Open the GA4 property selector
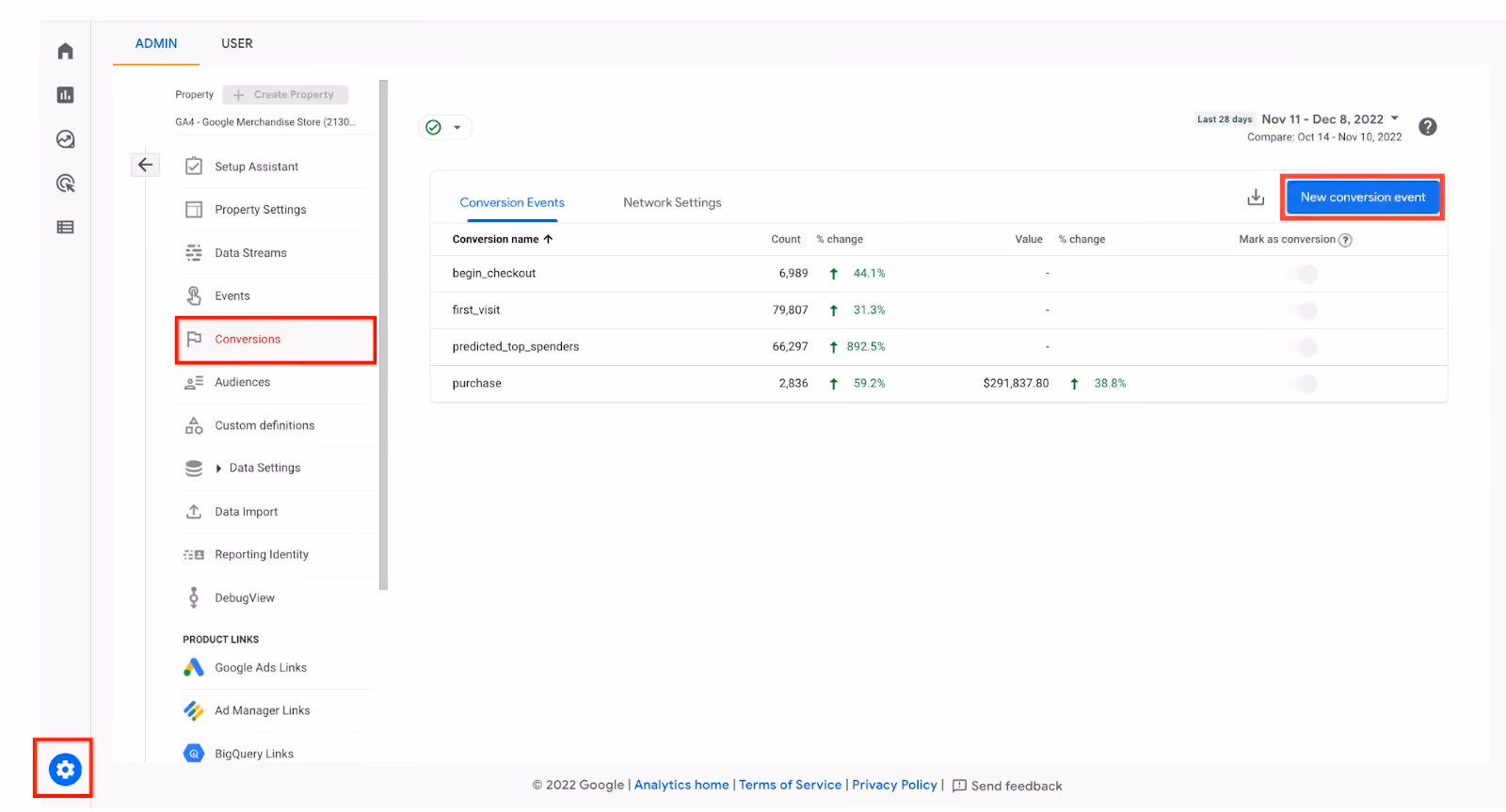Image resolution: width=1506 pixels, height=812 pixels. [265, 122]
